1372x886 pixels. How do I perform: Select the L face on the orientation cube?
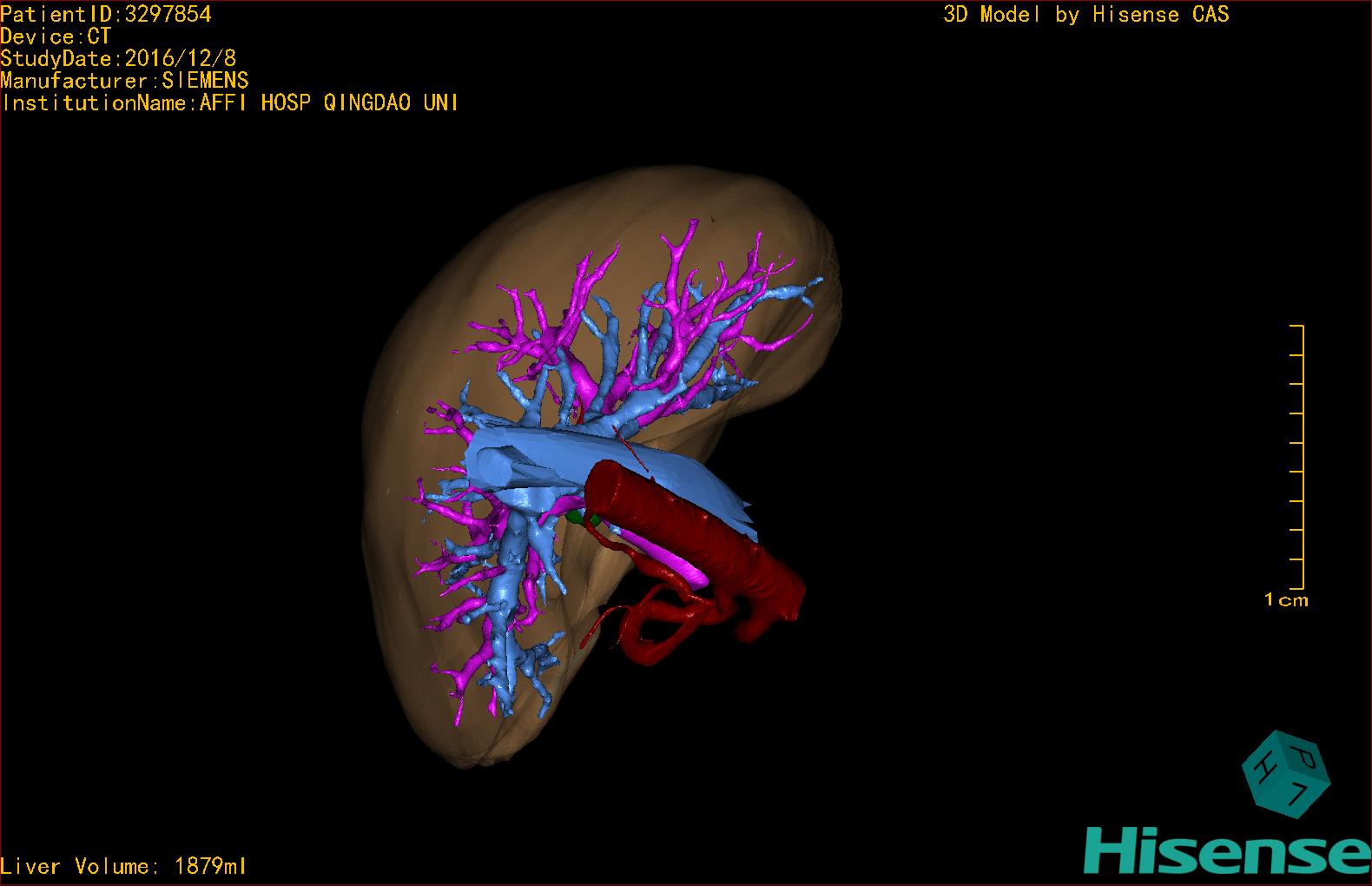(1300, 792)
